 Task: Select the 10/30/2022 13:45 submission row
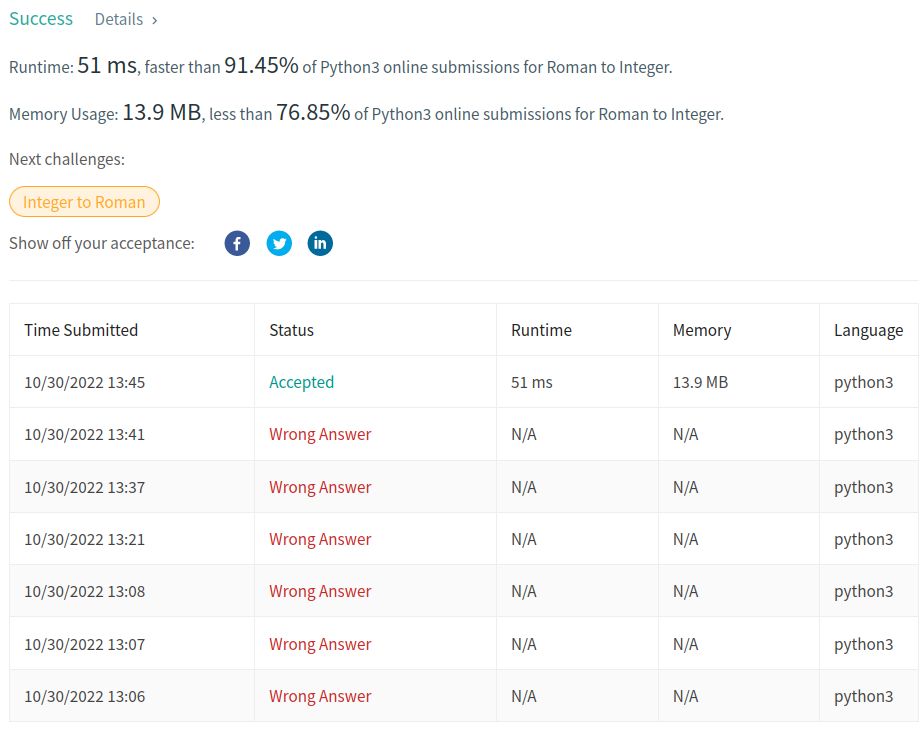[464, 382]
